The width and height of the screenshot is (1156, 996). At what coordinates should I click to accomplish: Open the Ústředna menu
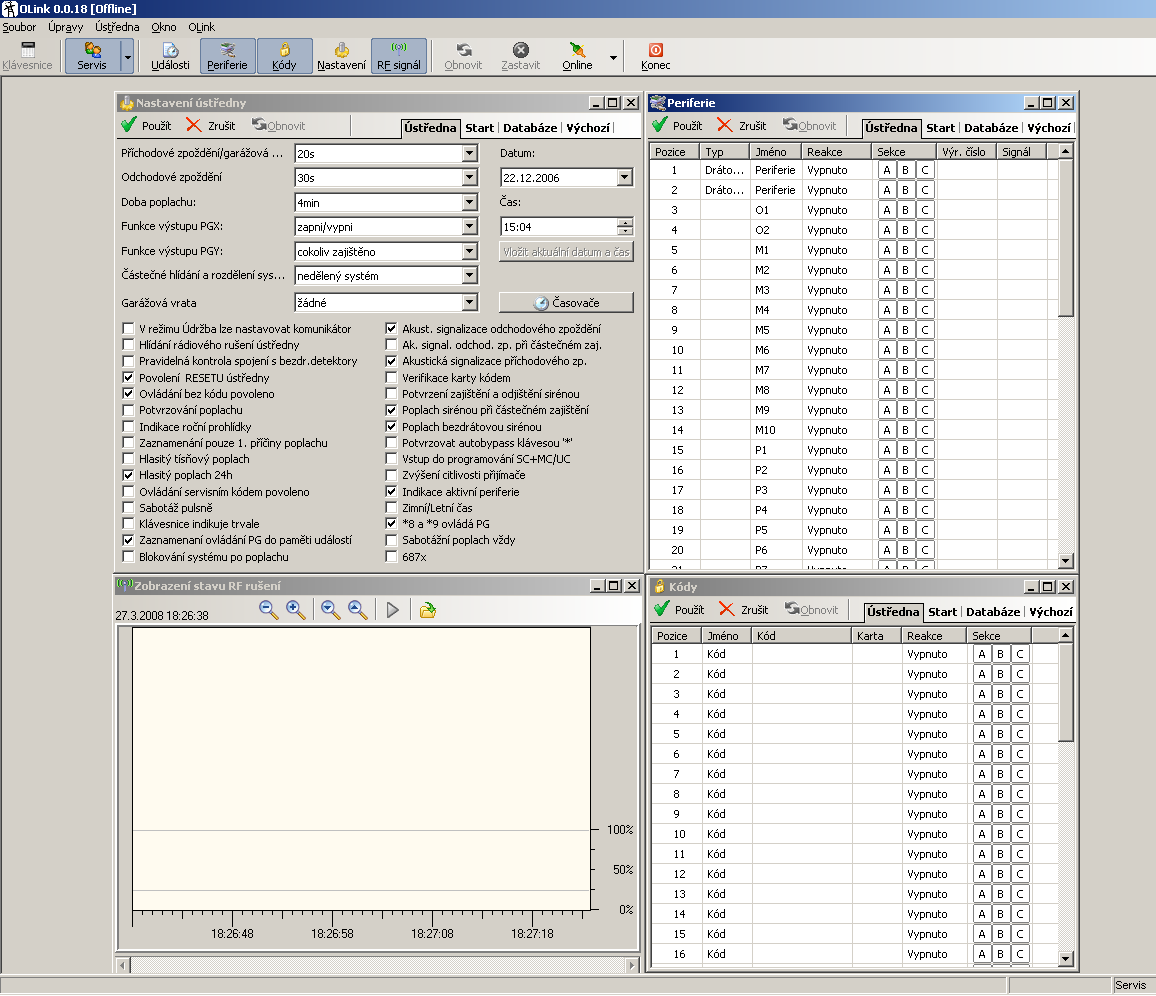pyautogui.click(x=116, y=27)
